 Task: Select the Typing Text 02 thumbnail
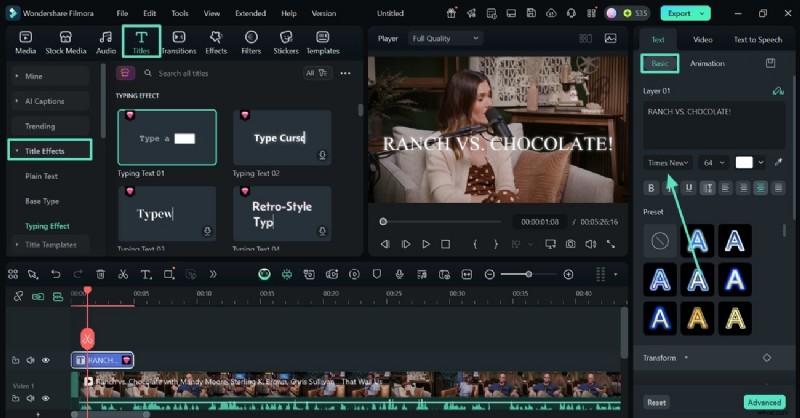[x=282, y=138]
